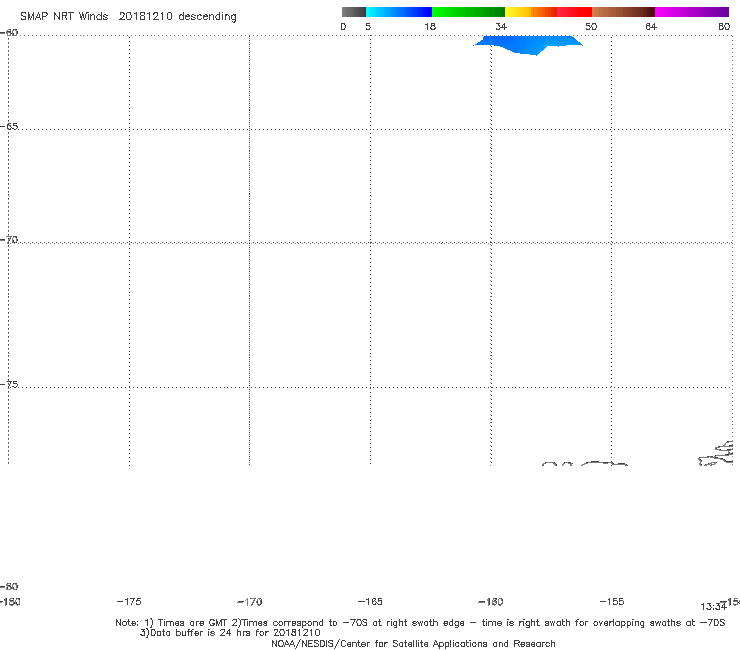Click the color bar label '50'
Screen dimensions: 740x650
(x=591, y=27)
